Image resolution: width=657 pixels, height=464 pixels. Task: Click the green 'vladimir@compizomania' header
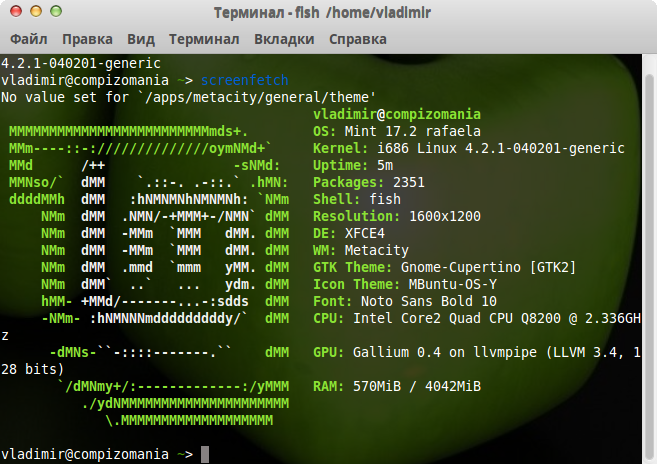[x=397, y=114]
